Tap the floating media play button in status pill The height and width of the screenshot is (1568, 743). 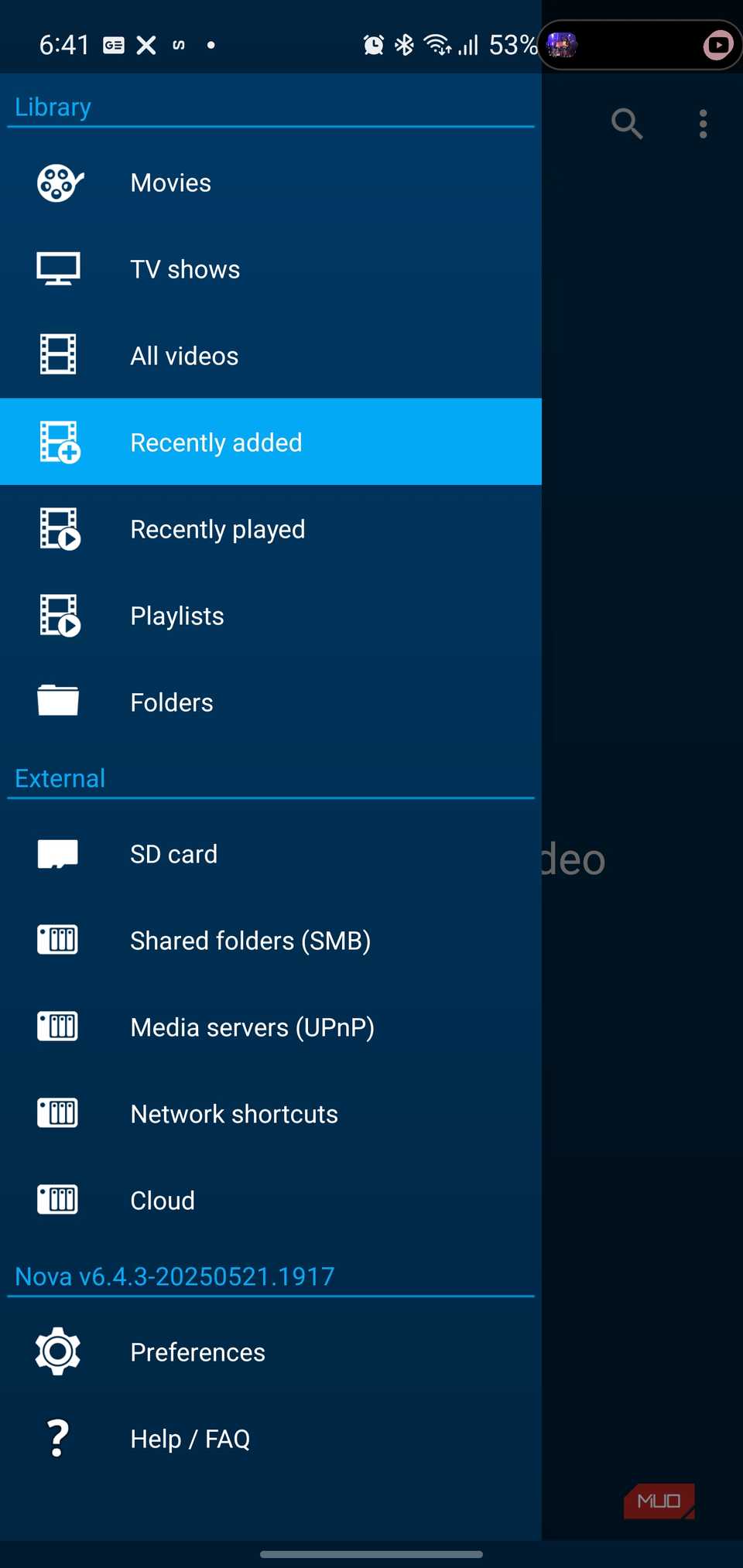pyautogui.click(x=717, y=45)
